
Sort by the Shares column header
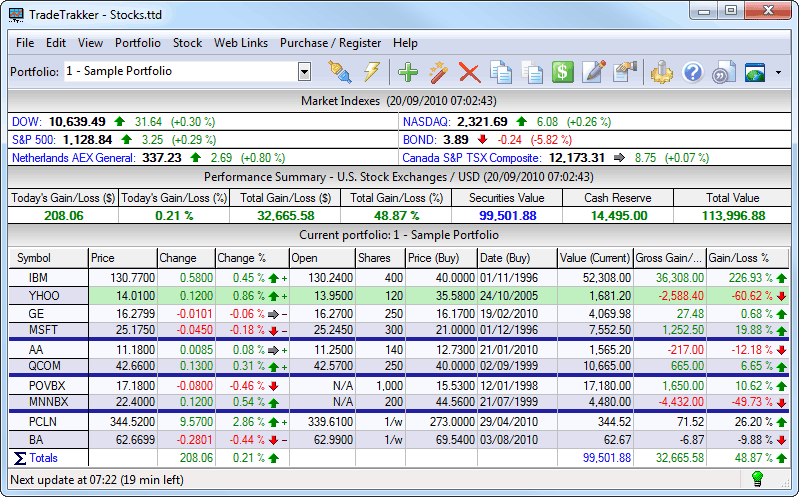pos(380,258)
